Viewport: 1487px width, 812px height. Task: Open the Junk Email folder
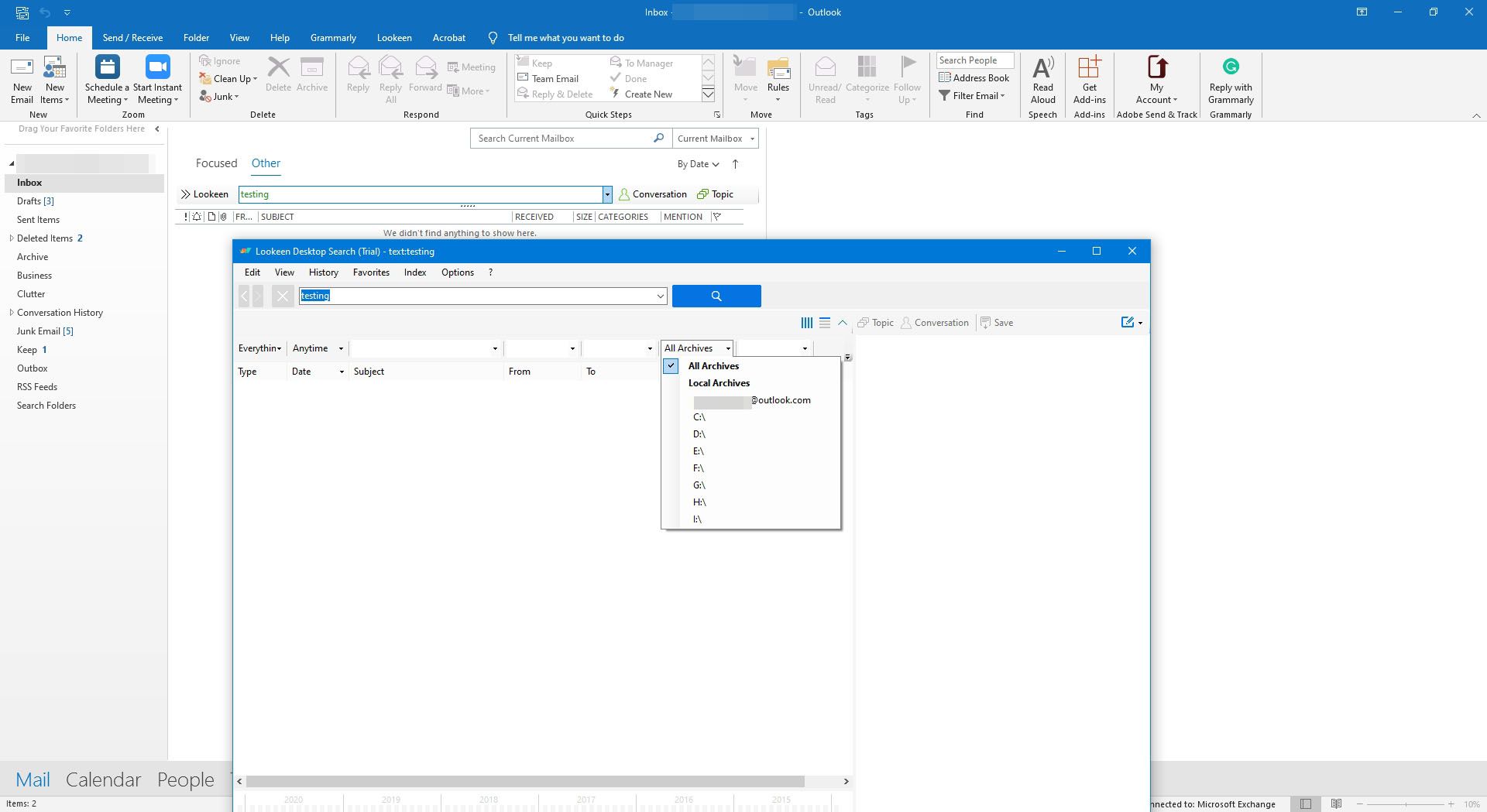click(45, 331)
